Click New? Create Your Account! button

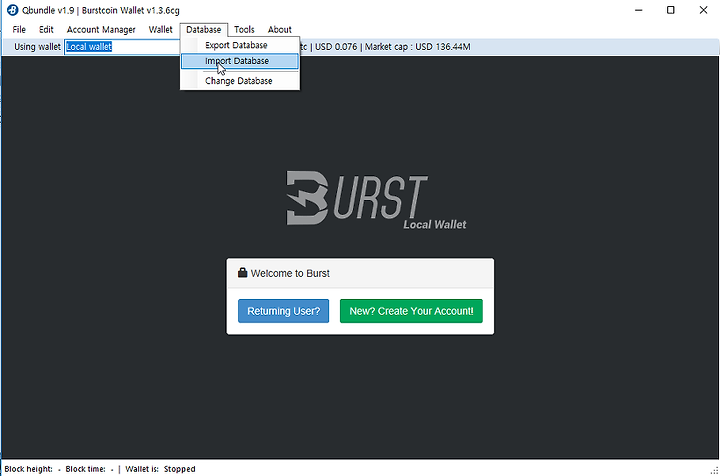pos(411,311)
